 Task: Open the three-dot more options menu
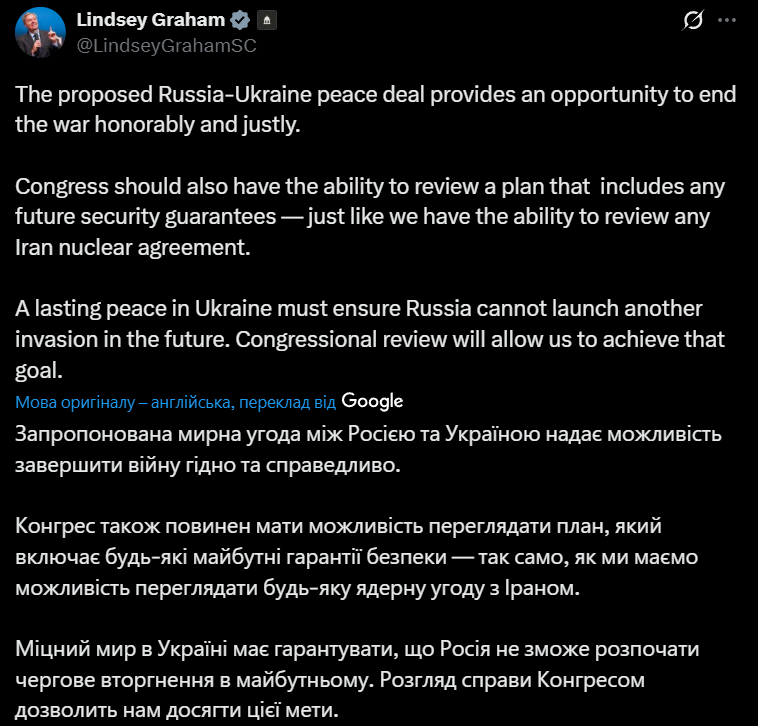[x=732, y=21]
